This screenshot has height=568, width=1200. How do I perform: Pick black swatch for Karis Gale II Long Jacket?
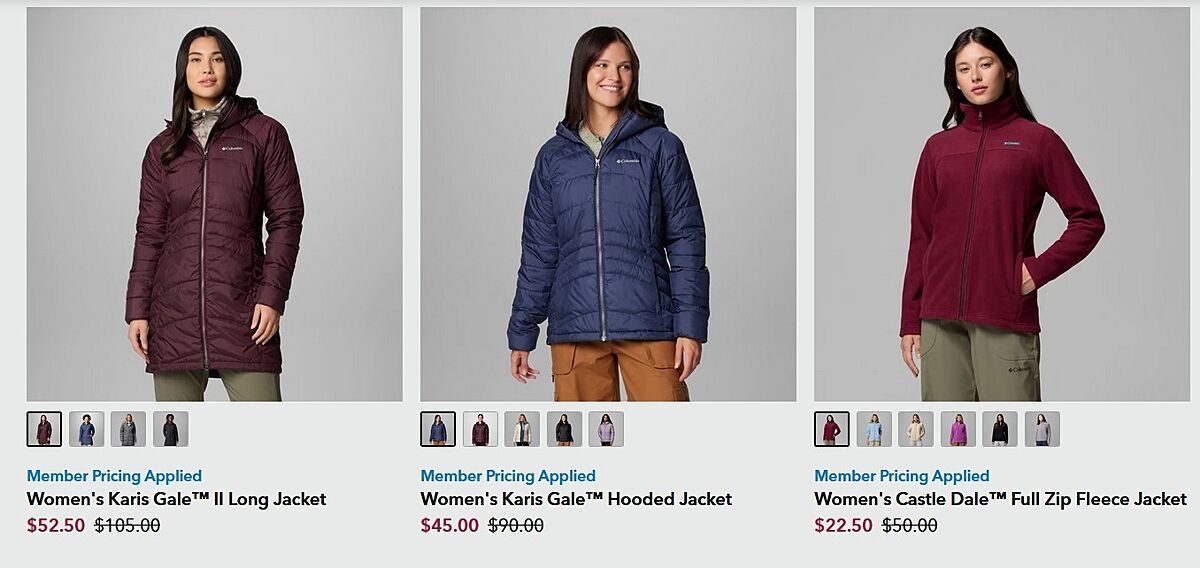click(170, 429)
